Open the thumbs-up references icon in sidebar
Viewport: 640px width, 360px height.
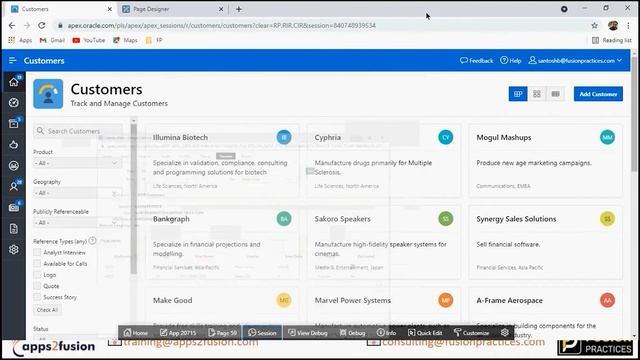click(13, 144)
